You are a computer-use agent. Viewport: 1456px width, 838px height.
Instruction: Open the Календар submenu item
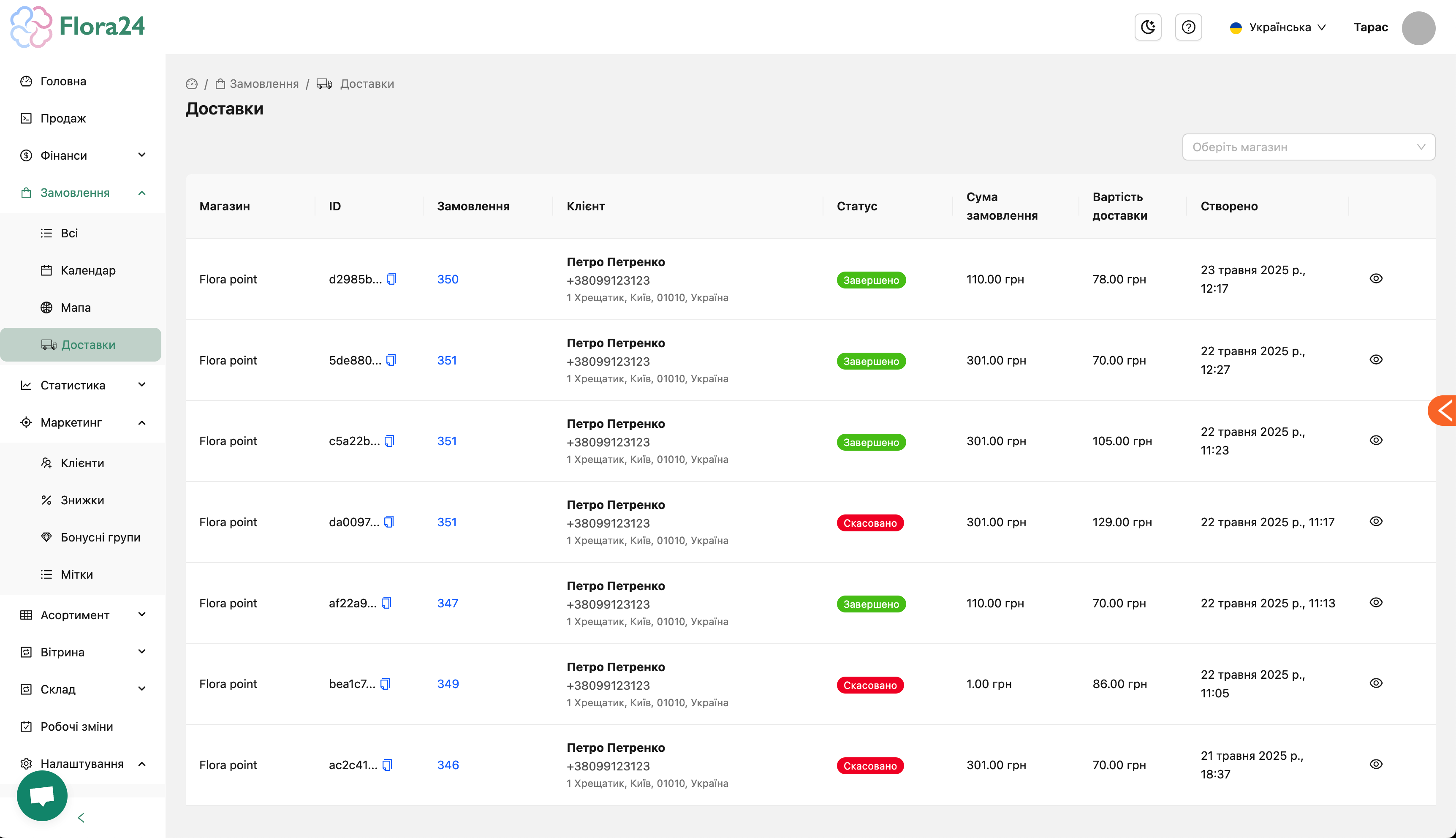coord(88,270)
